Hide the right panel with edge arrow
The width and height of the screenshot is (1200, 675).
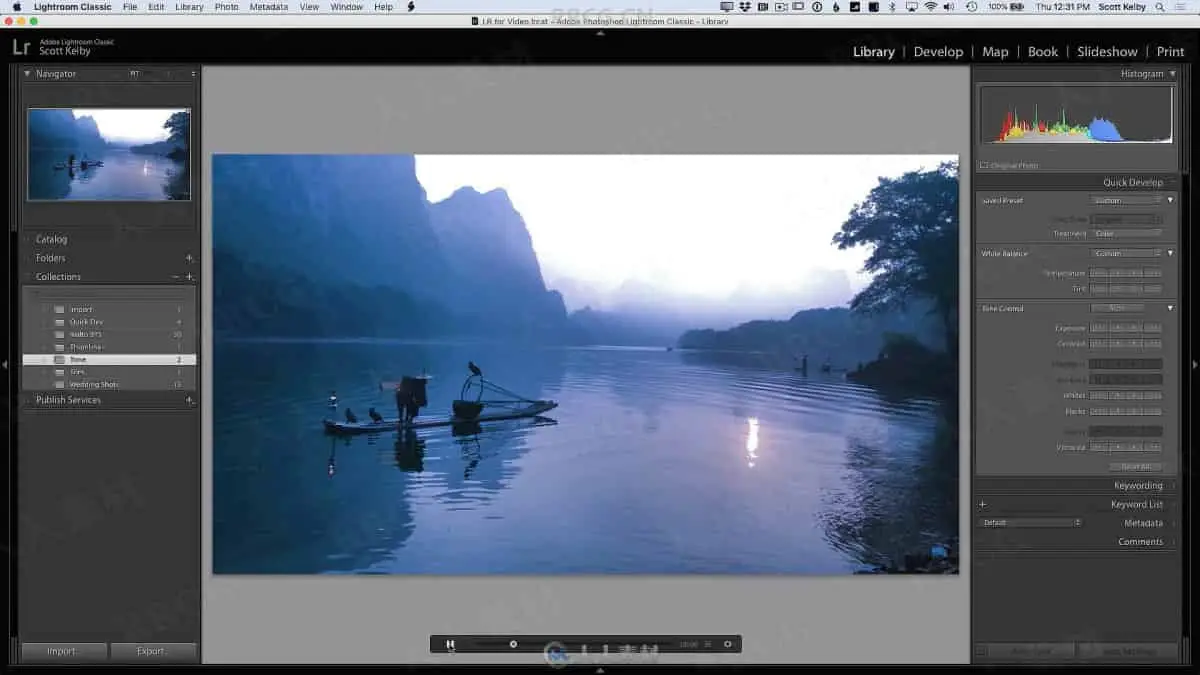pyautogui.click(x=1194, y=365)
